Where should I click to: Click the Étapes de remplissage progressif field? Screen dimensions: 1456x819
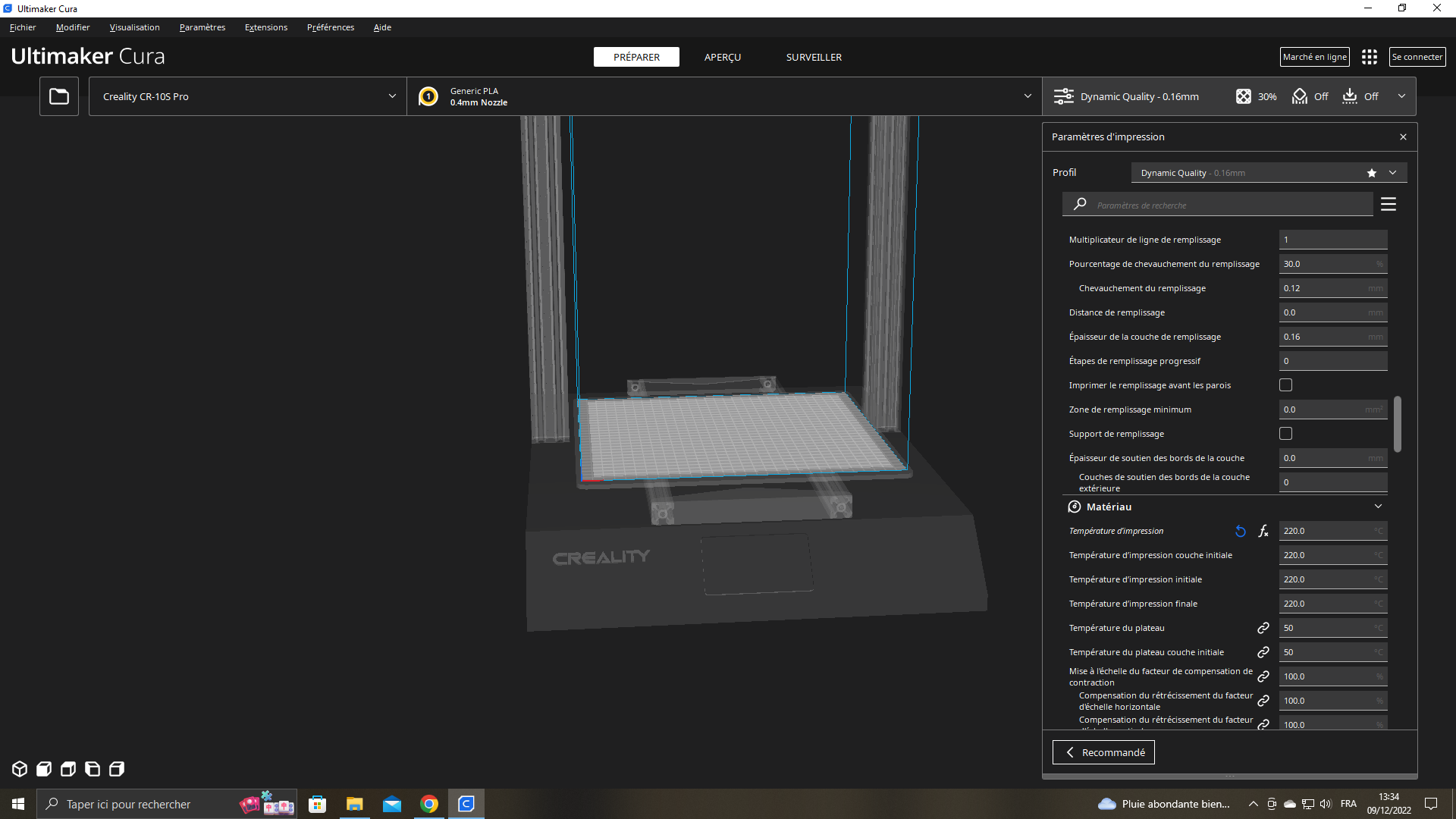(x=1333, y=361)
